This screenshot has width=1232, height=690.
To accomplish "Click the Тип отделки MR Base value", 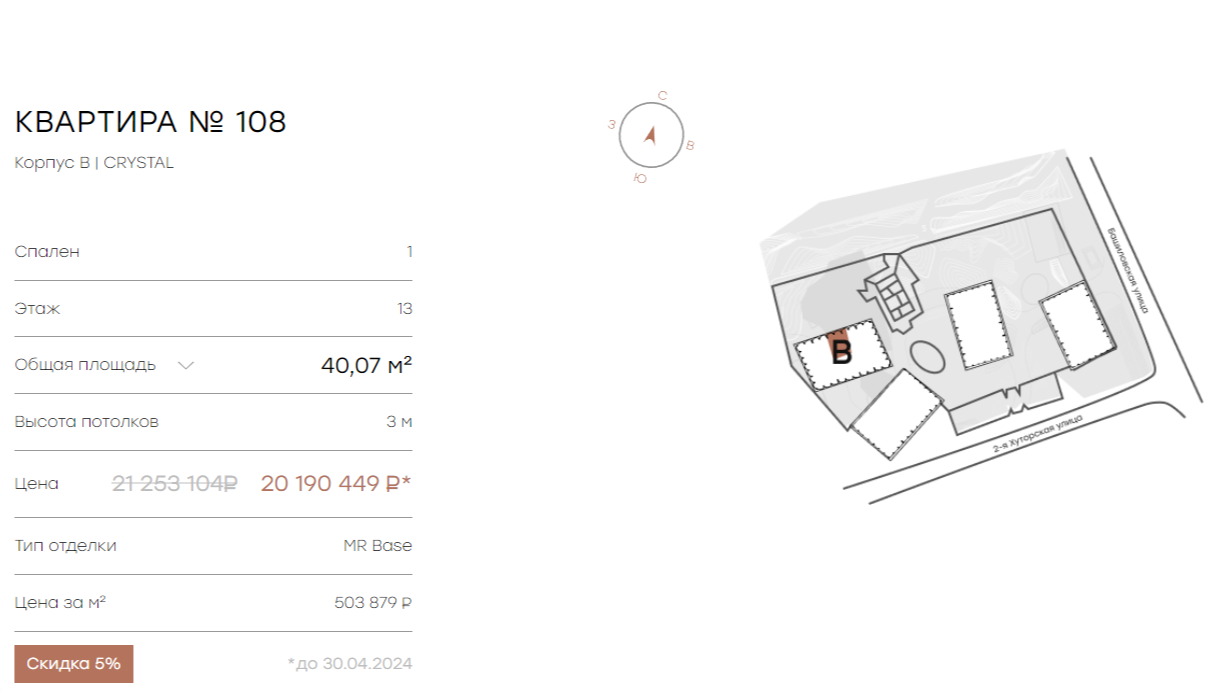I will pos(378,546).
